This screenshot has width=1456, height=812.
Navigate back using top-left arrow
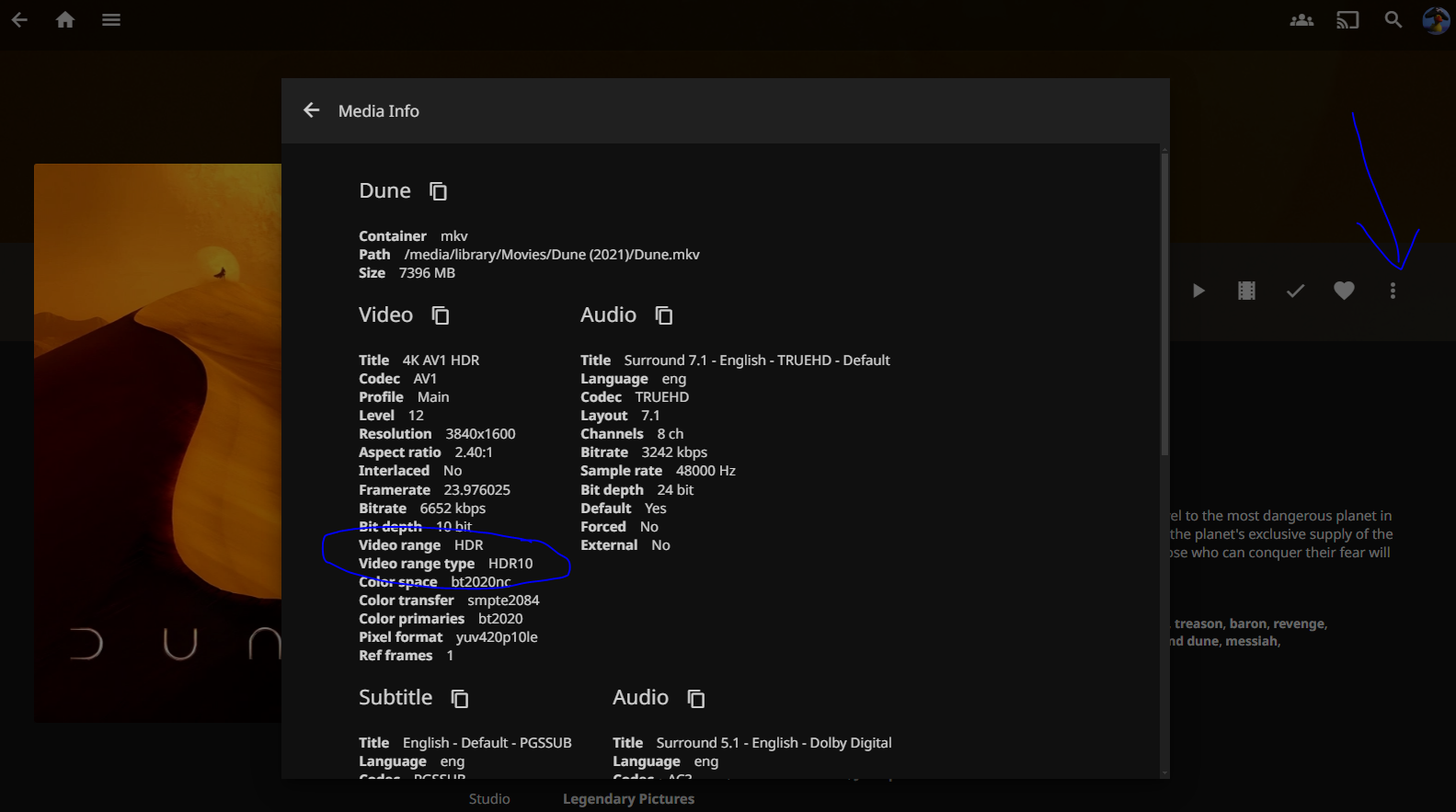[x=19, y=19]
